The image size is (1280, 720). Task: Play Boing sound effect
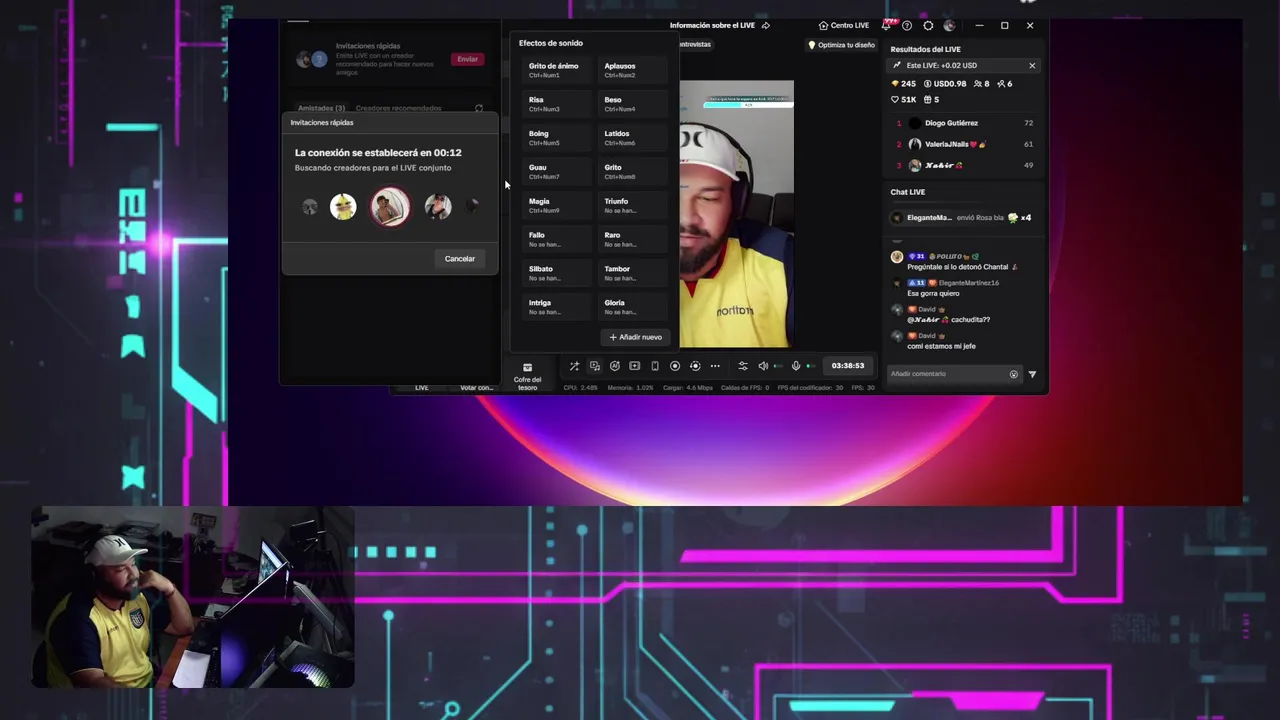pyautogui.click(x=558, y=138)
